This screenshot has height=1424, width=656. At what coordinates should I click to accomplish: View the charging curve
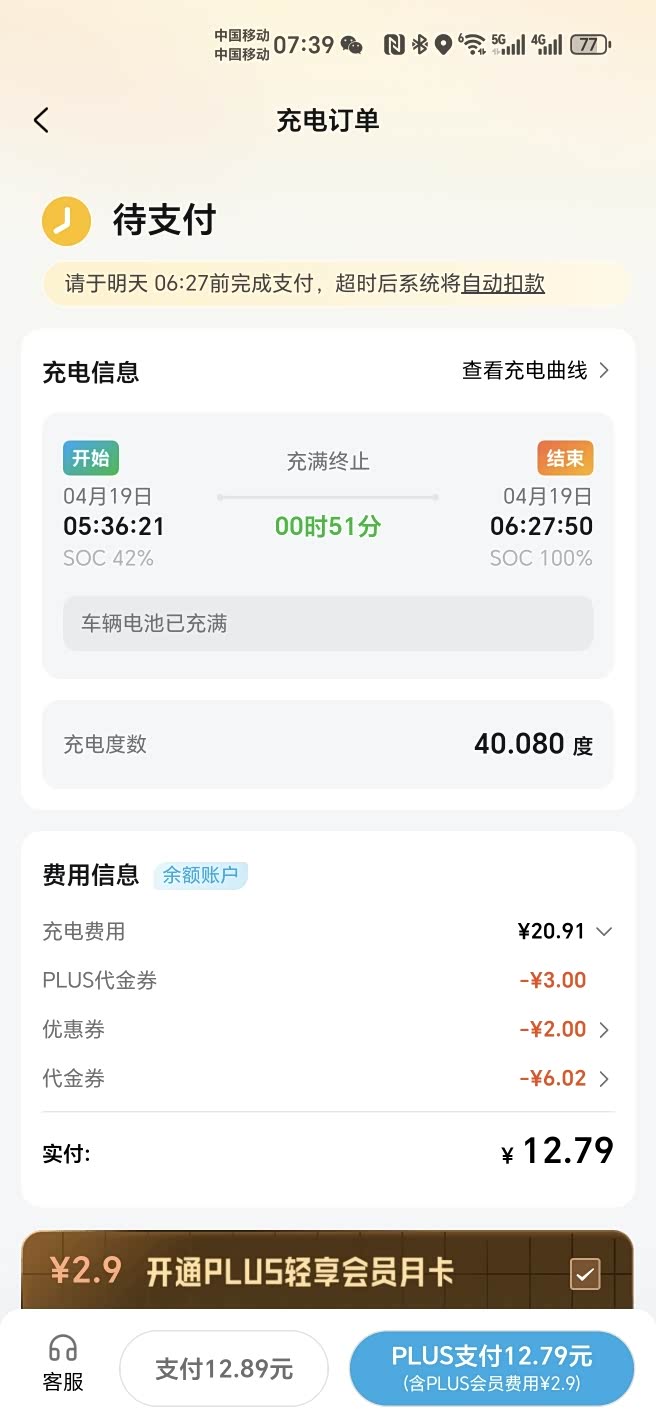[x=535, y=371]
